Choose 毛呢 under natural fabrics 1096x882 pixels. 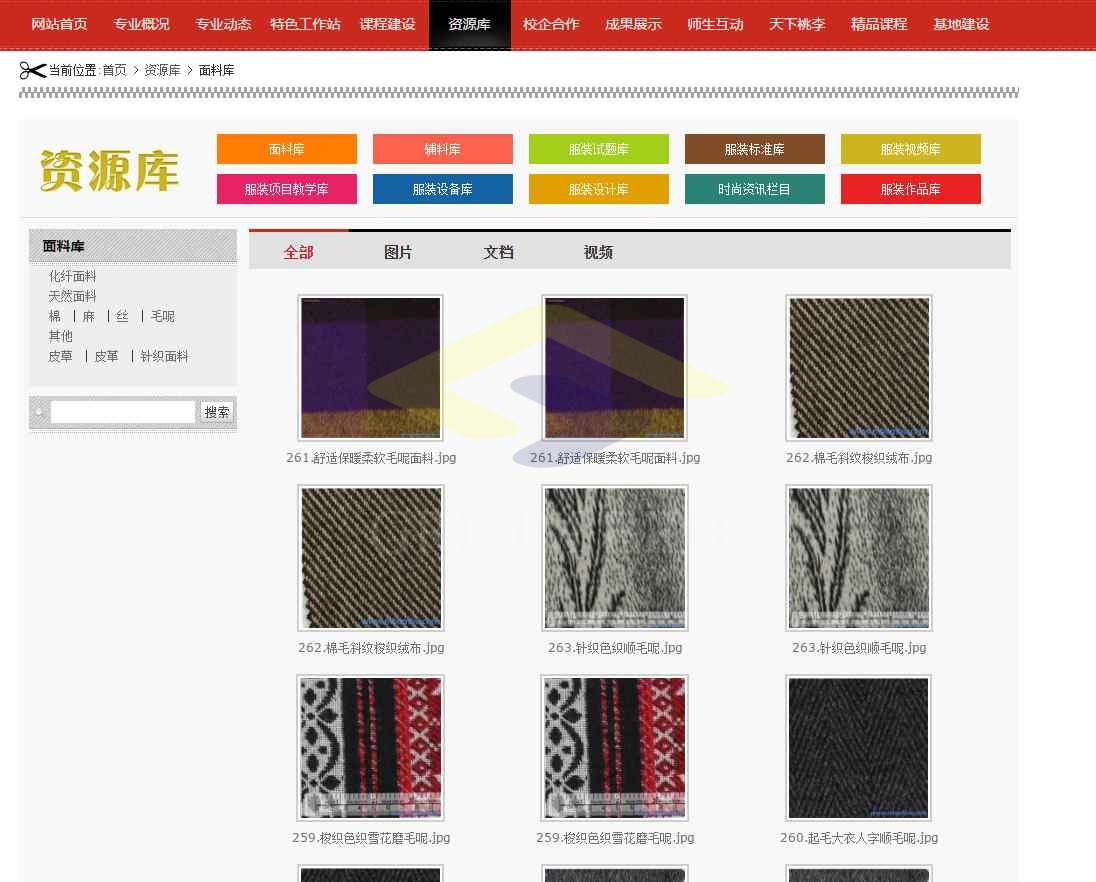pos(163,316)
